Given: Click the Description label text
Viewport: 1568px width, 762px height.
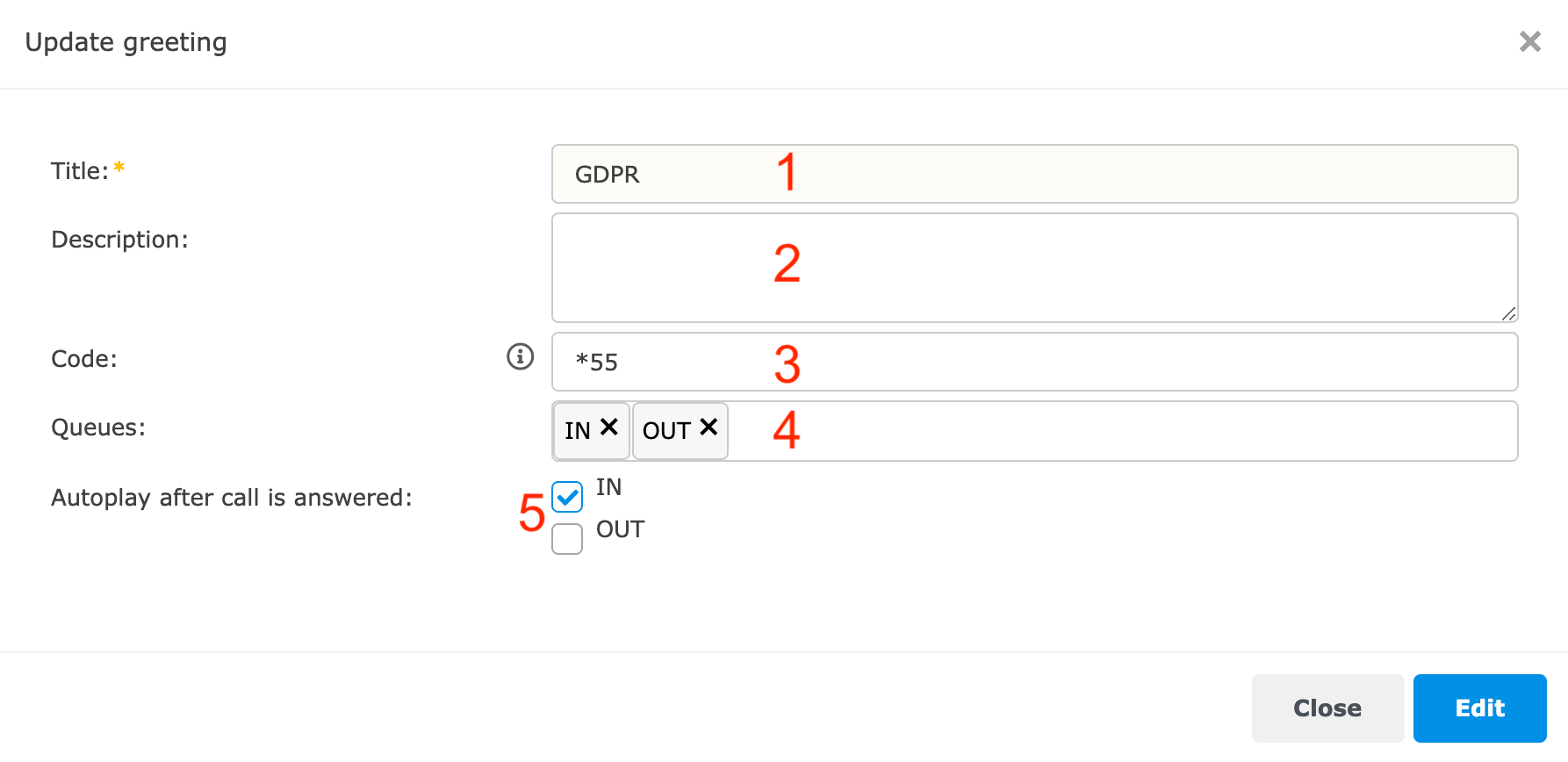Looking at the screenshot, I should [x=119, y=240].
